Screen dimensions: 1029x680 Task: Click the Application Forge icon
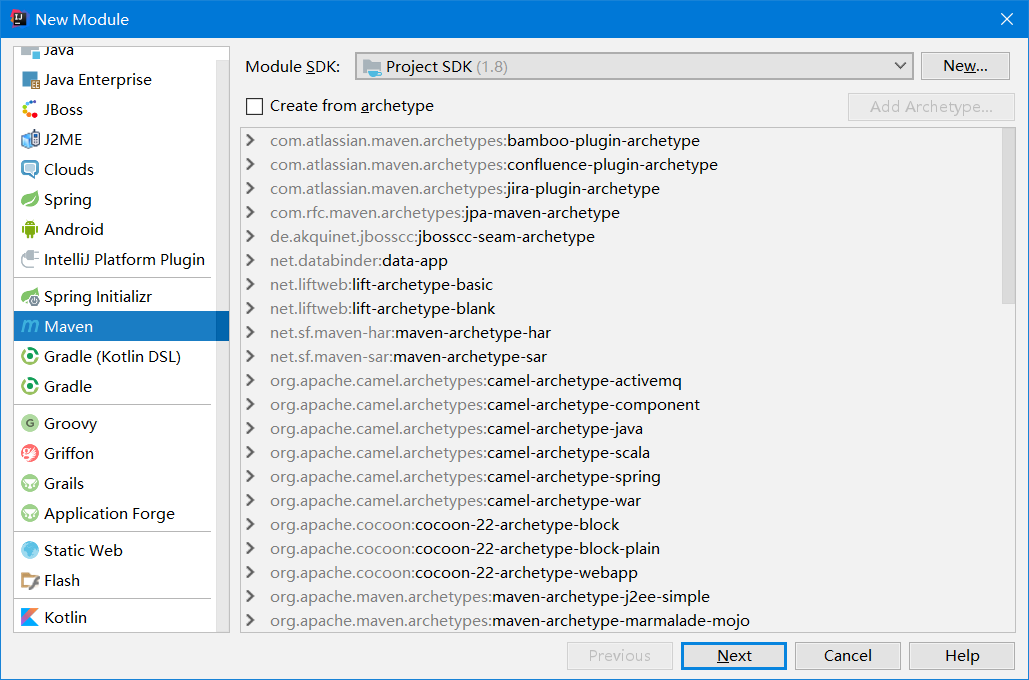(x=30, y=513)
